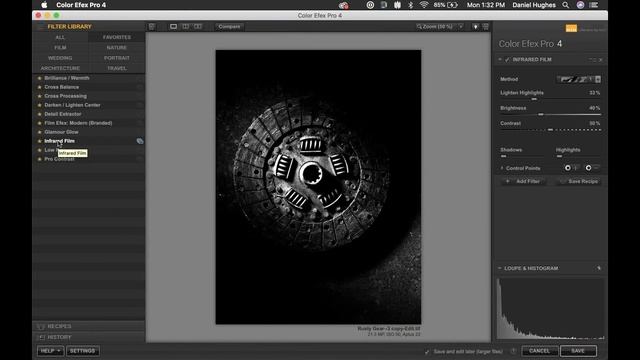Select side-by-side preview view icon
Image resolution: width=640 pixels, height=360 pixels.
click(x=198, y=27)
